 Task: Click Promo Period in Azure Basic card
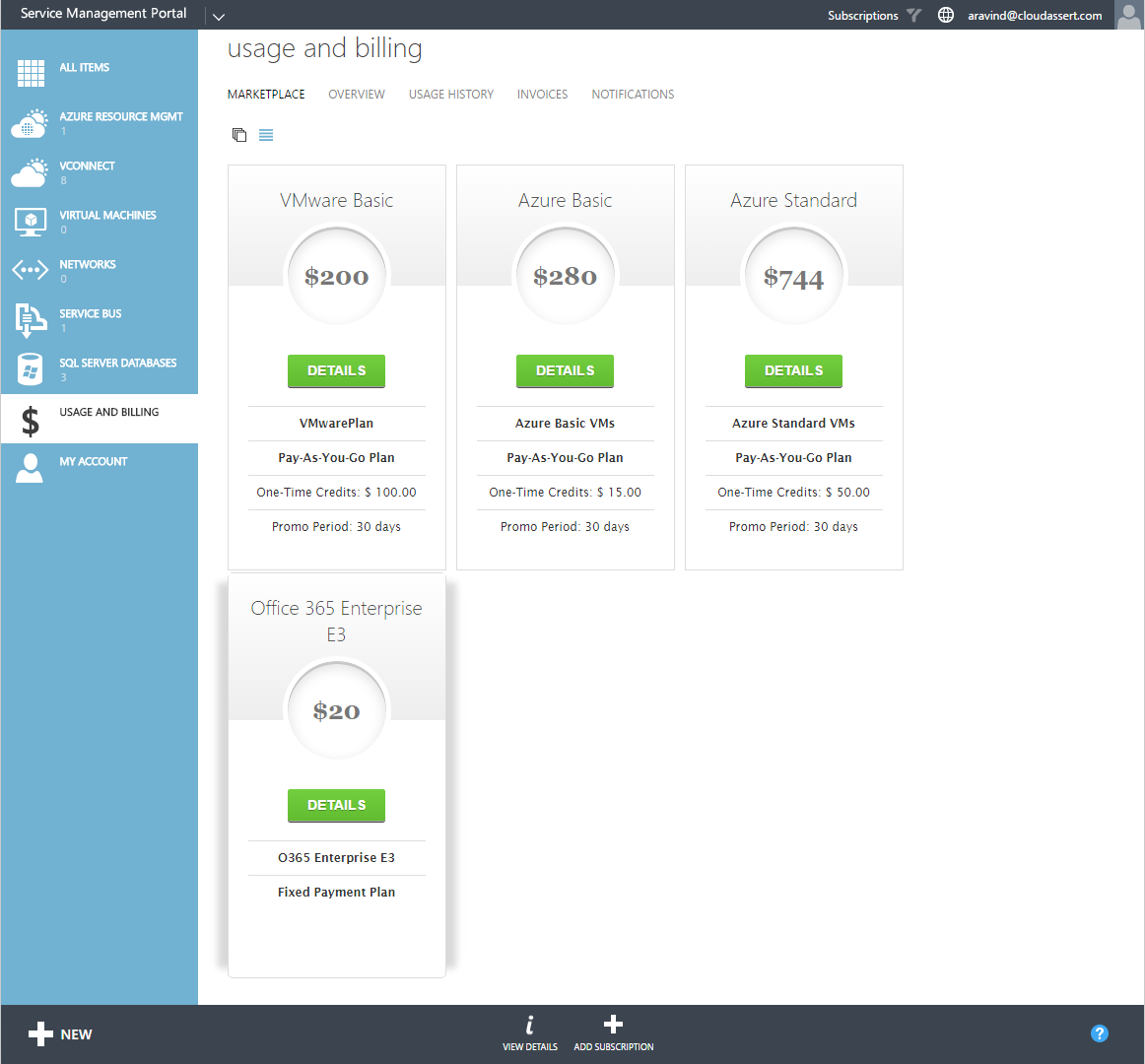(x=566, y=526)
